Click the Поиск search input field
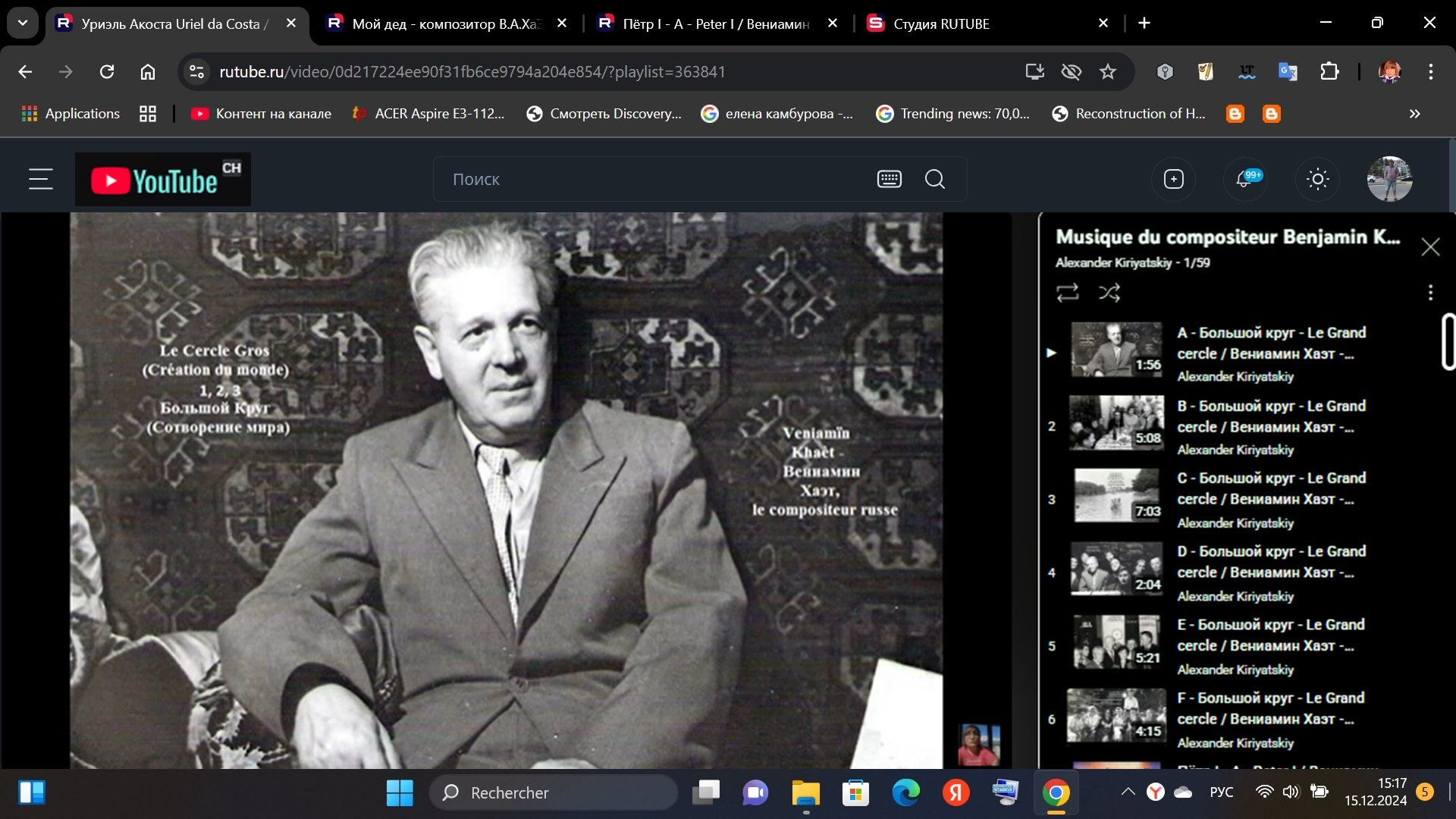The image size is (1456, 819). coord(652,180)
